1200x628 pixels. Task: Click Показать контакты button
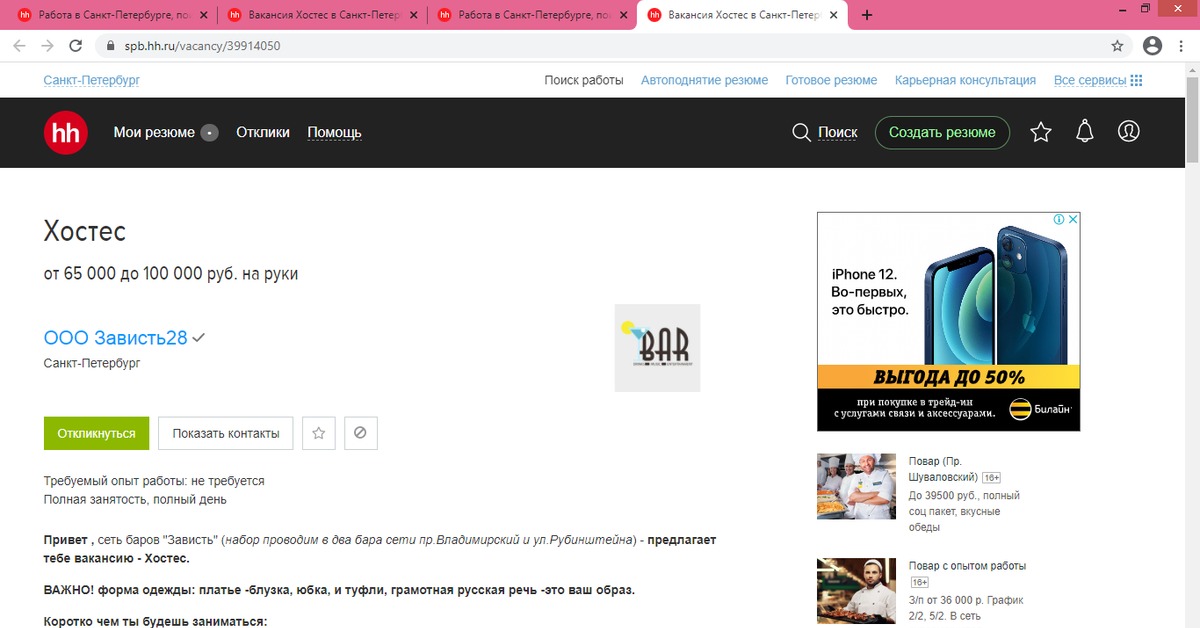[x=226, y=433]
